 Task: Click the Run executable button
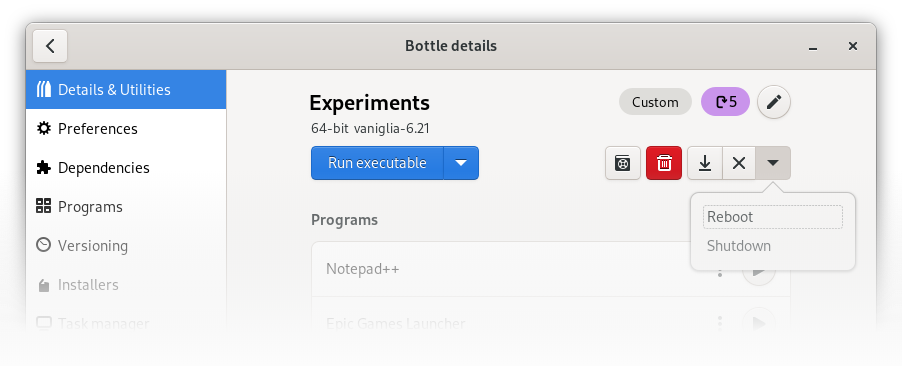coord(377,163)
